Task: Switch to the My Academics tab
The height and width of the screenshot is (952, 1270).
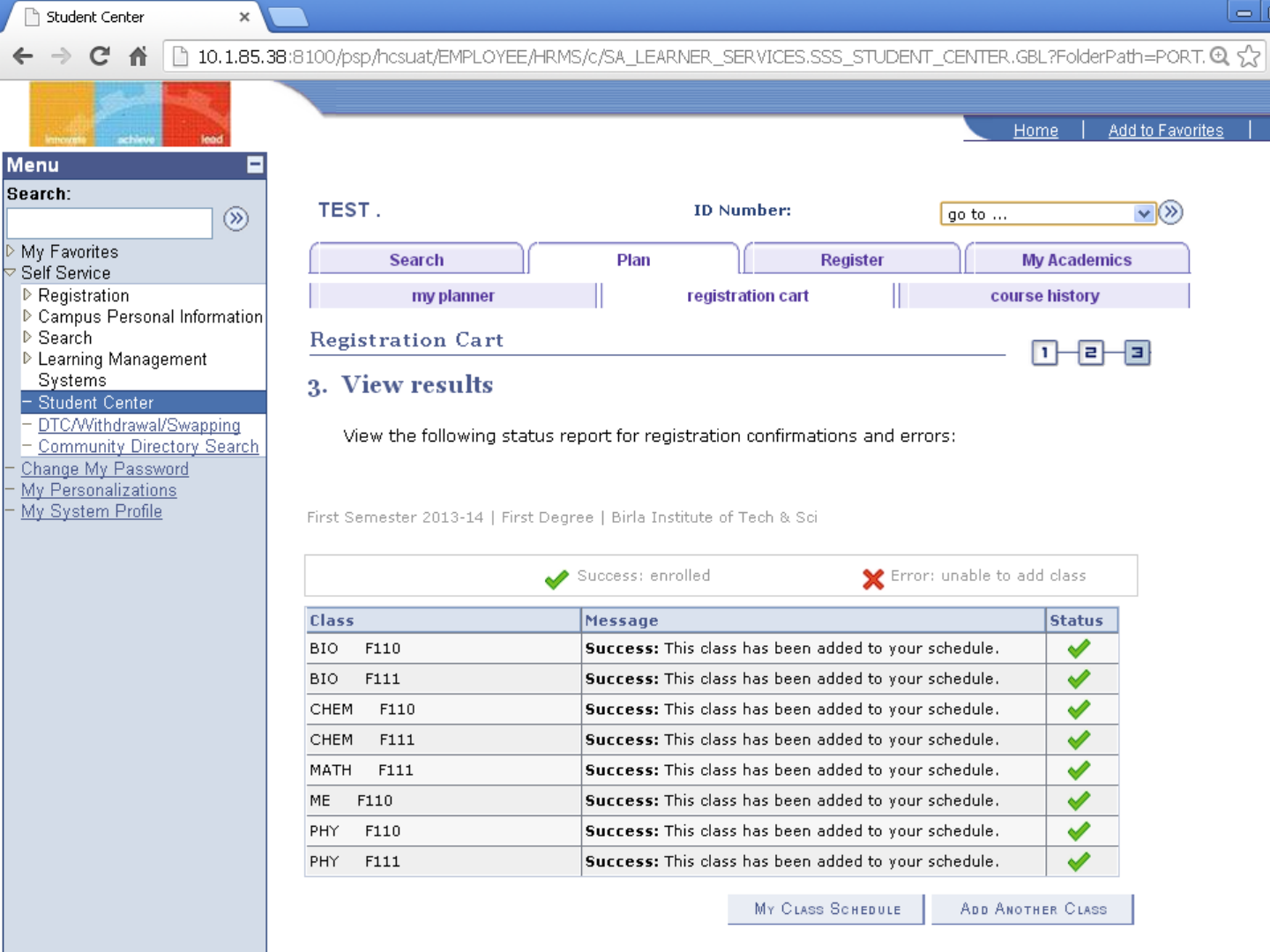Action: coord(1077,260)
